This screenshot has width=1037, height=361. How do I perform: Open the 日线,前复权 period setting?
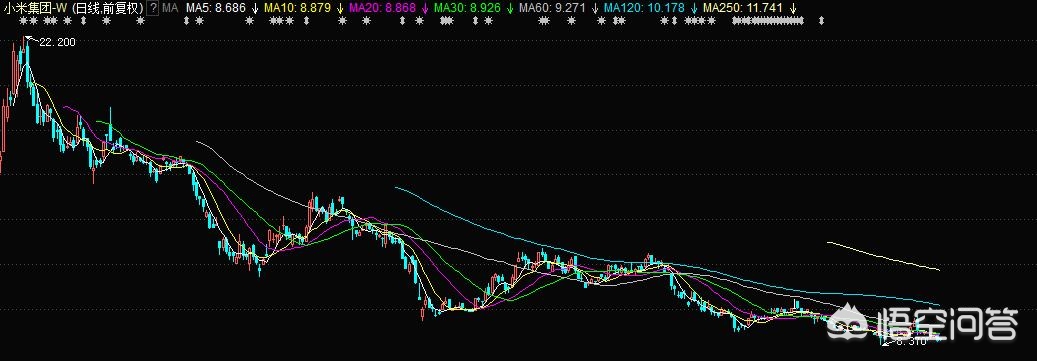[108, 9]
